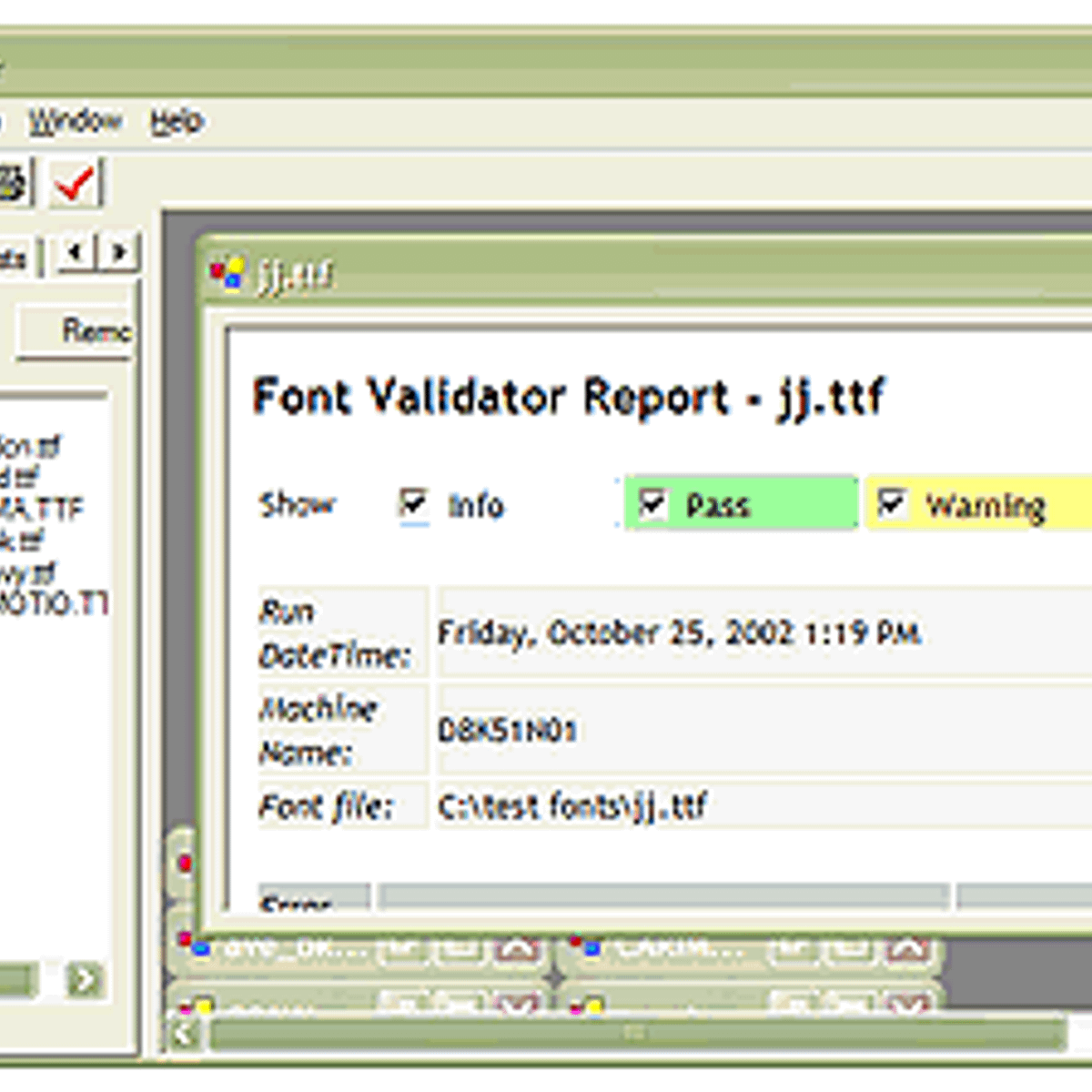Open the Help menu
Viewport: 1092px width, 1092px height.
tap(177, 121)
